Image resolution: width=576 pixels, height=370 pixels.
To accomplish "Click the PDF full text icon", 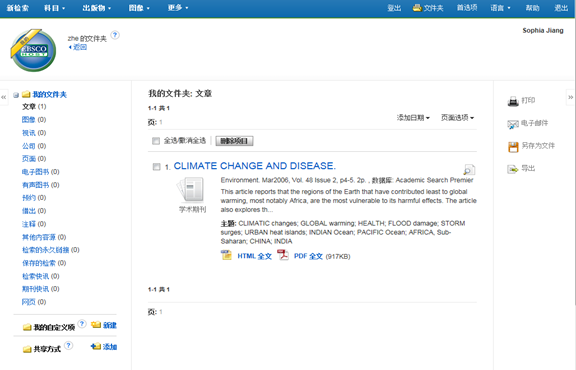I will [283, 255].
